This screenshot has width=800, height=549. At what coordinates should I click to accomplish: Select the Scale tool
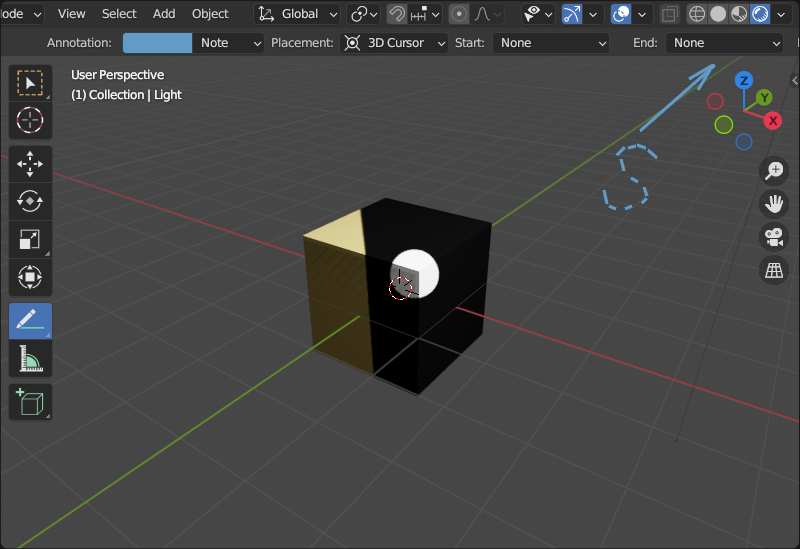(x=30, y=239)
